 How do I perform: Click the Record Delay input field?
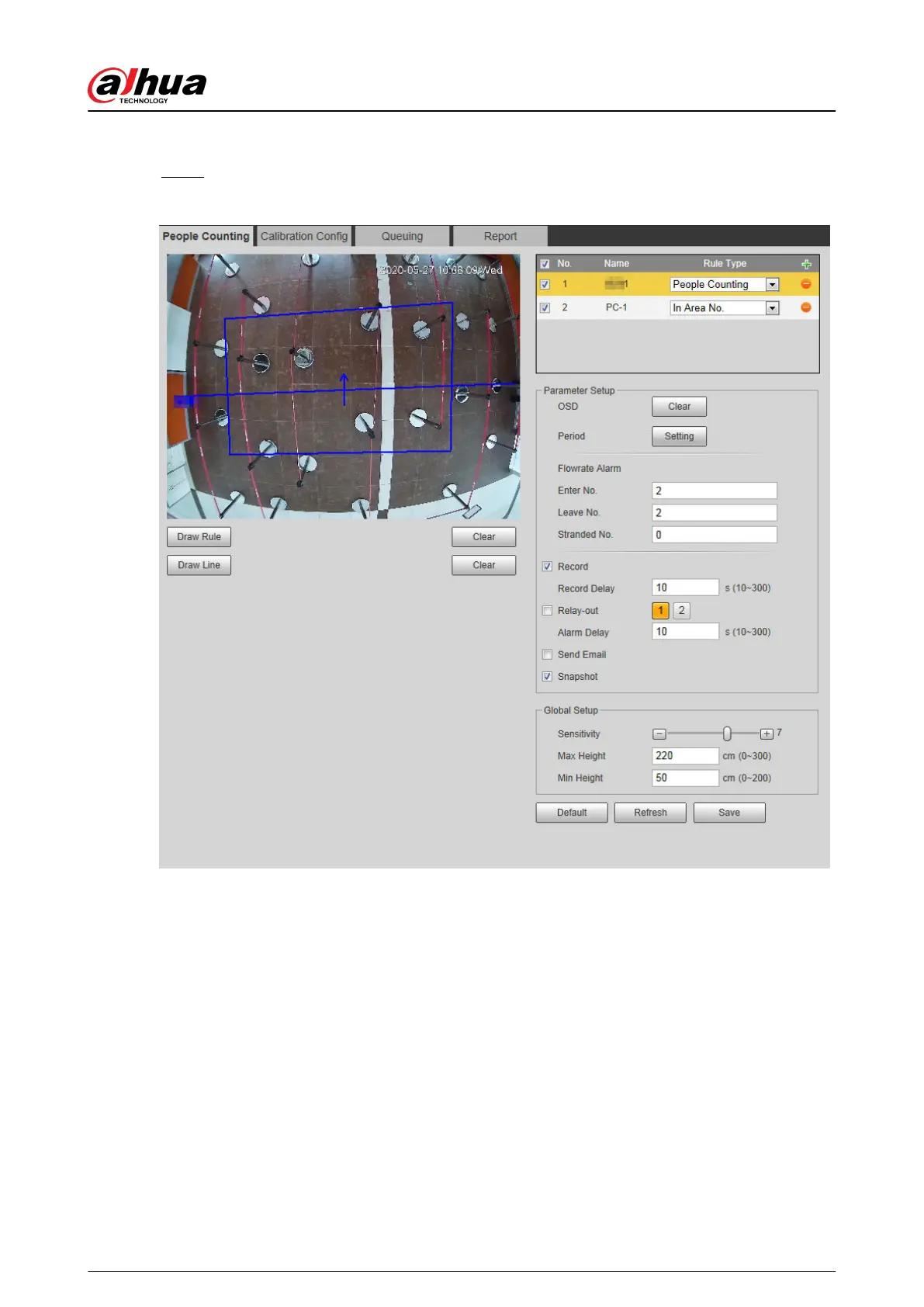click(686, 588)
